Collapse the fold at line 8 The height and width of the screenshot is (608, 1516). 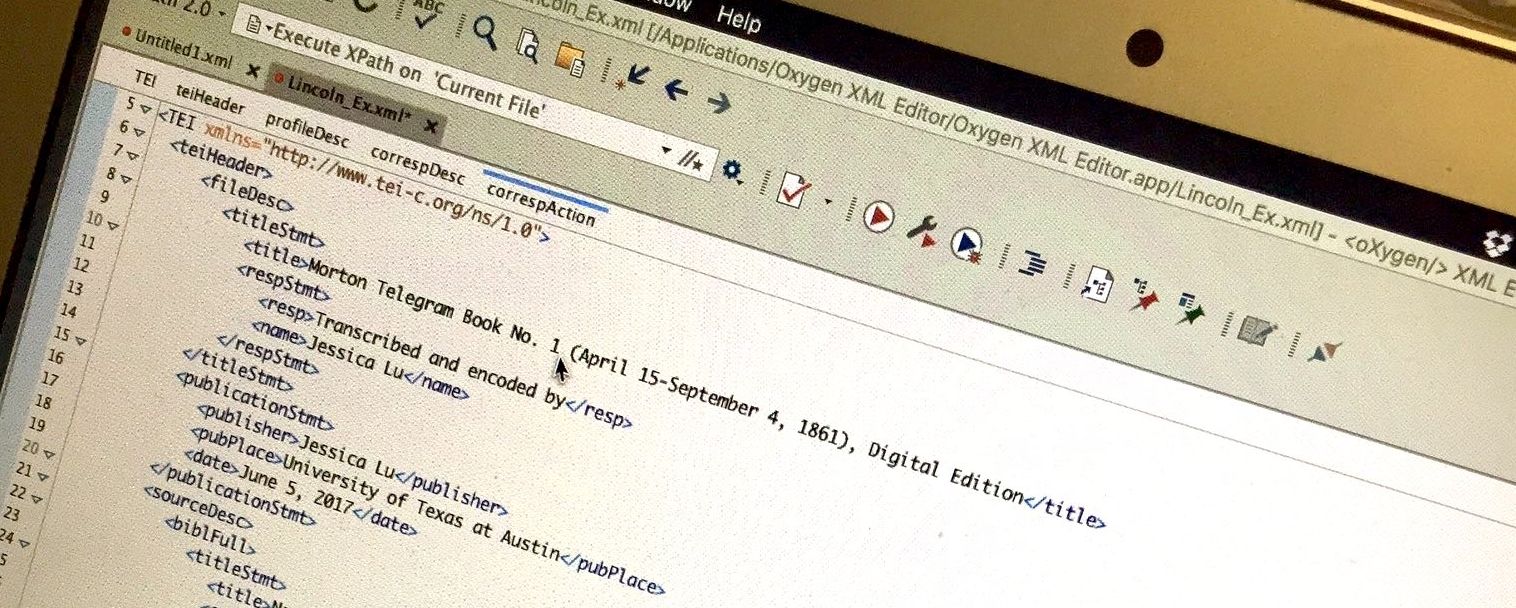[x=126, y=179]
